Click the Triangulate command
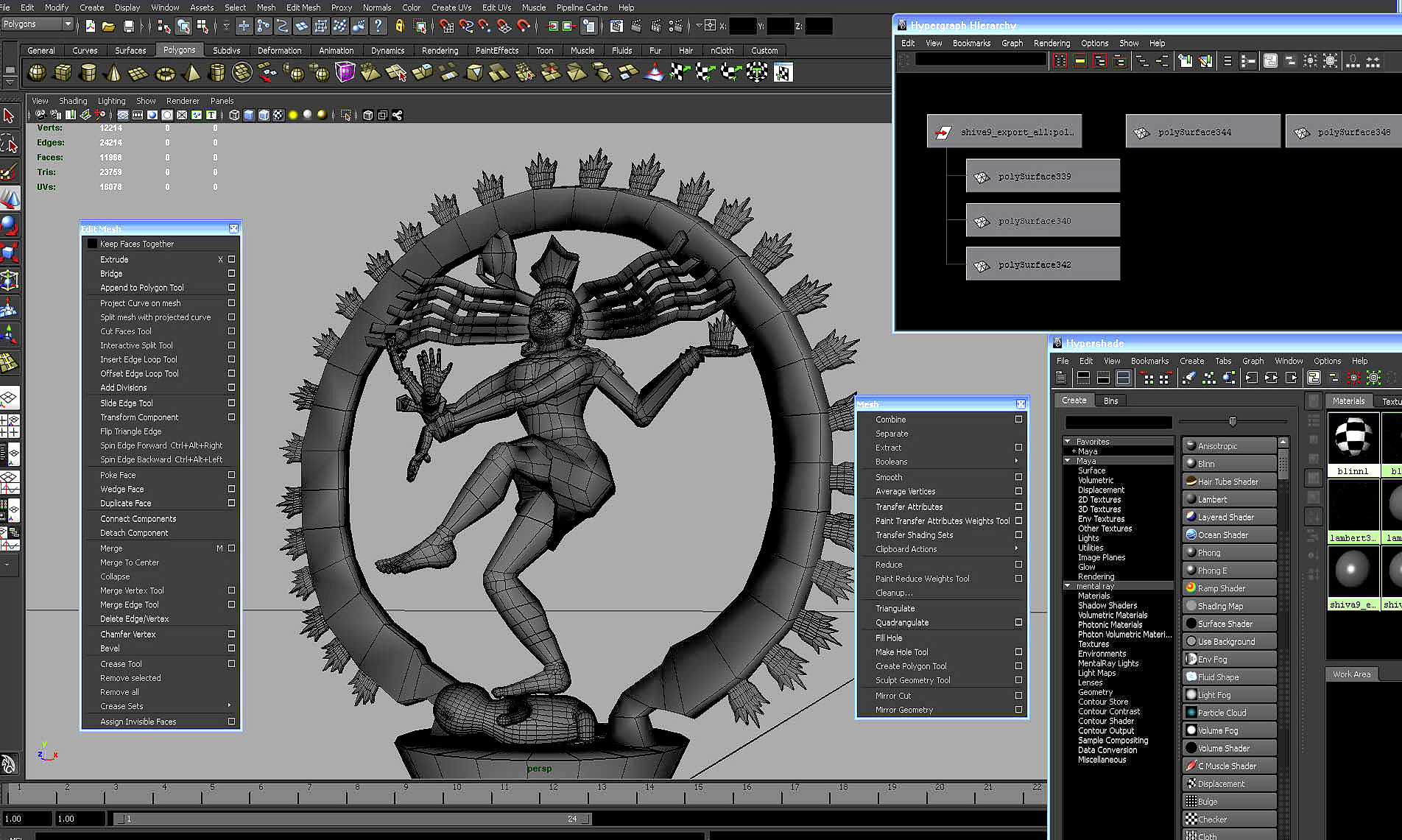Viewport: 1402px width, 840px height. pyautogui.click(x=895, y=608)
